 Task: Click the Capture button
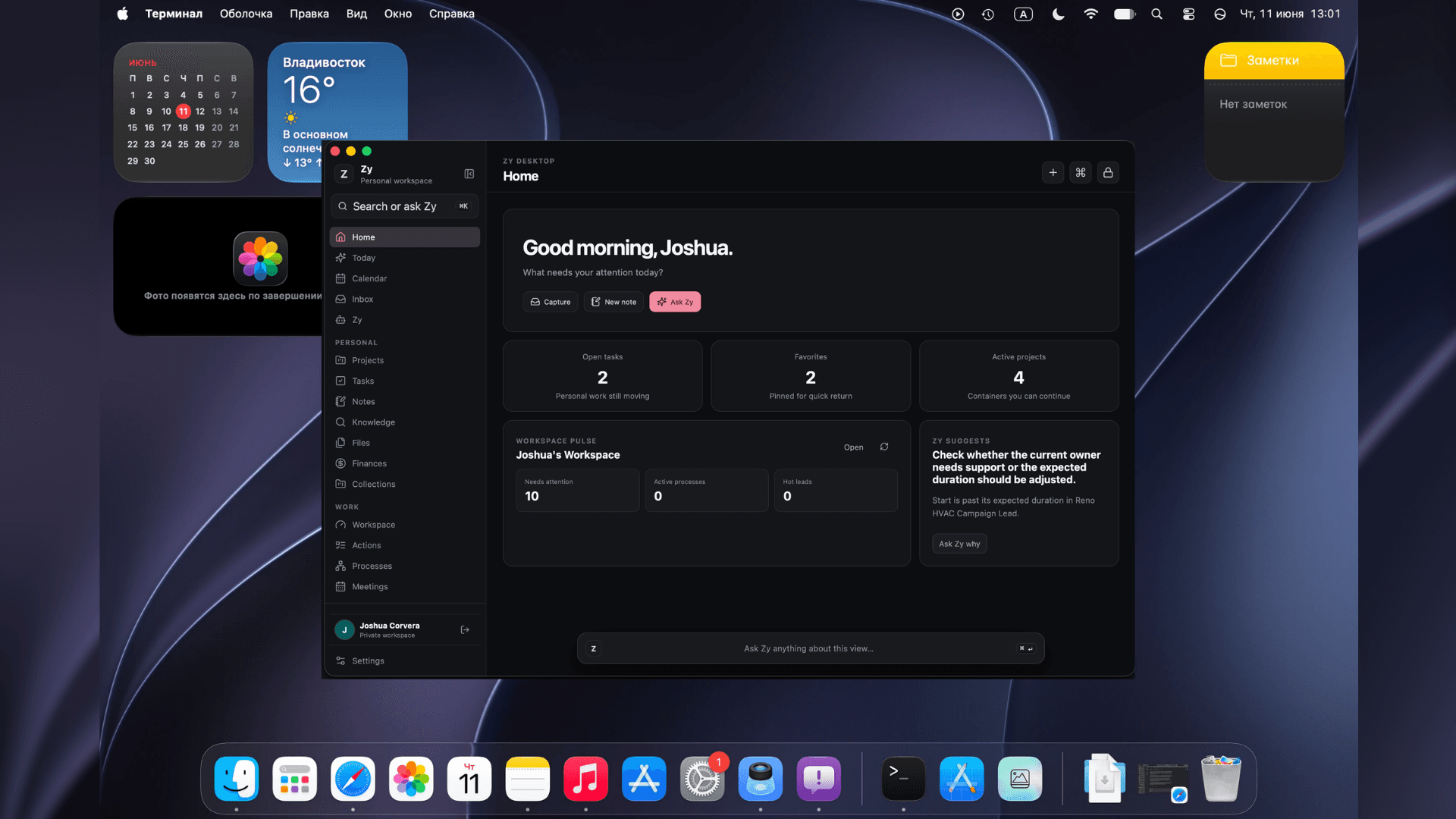click(551, 302)
